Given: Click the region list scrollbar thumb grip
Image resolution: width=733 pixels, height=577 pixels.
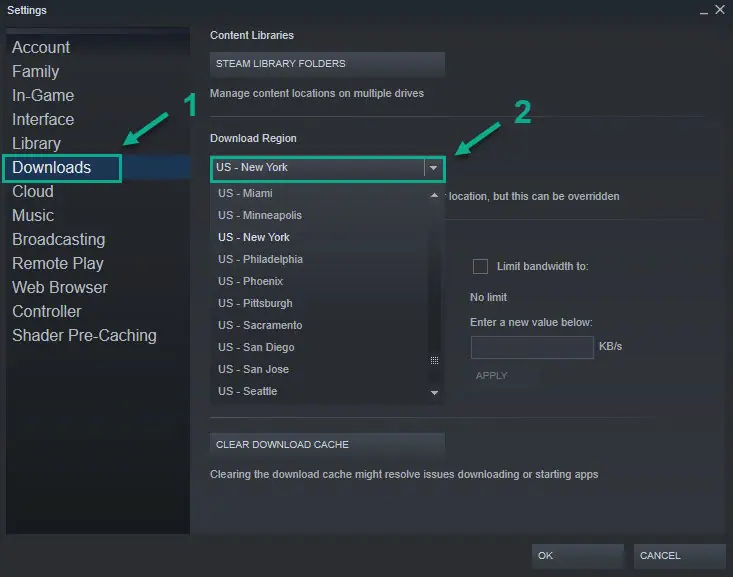Looking at the screenshot, I should [434, 360].
